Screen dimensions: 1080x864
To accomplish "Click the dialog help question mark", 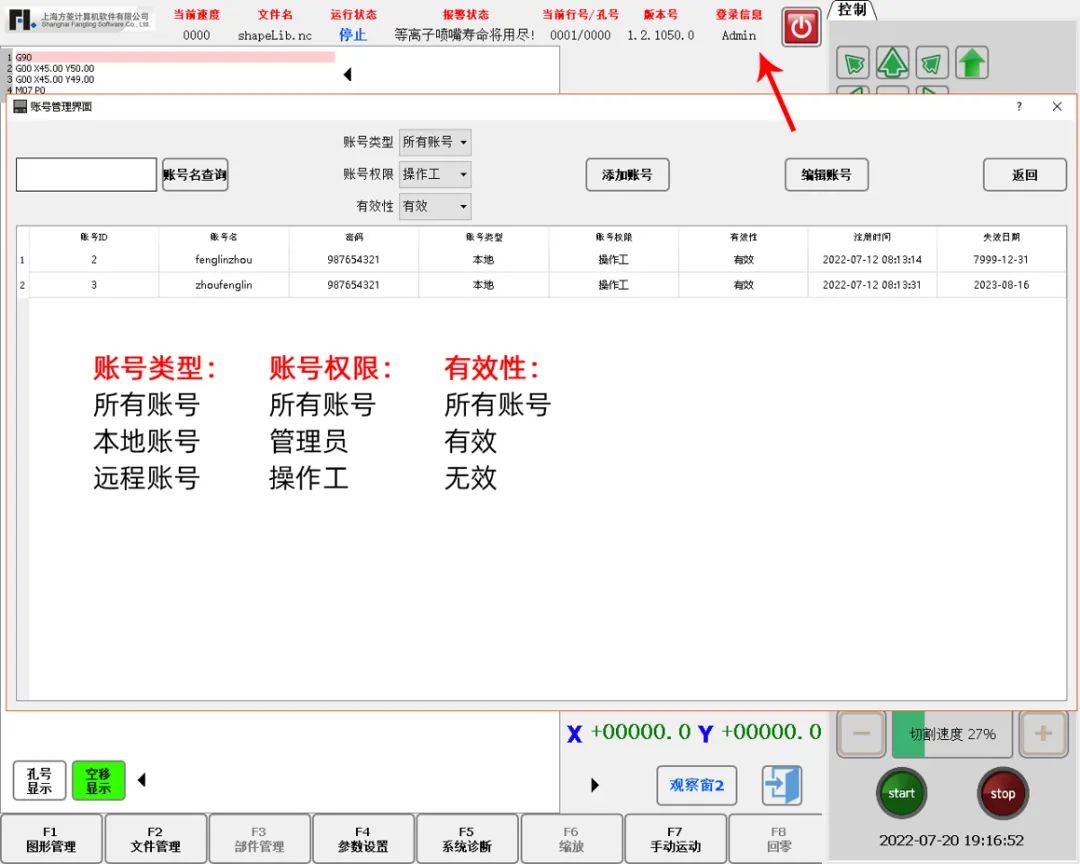I will [1019, 106].
